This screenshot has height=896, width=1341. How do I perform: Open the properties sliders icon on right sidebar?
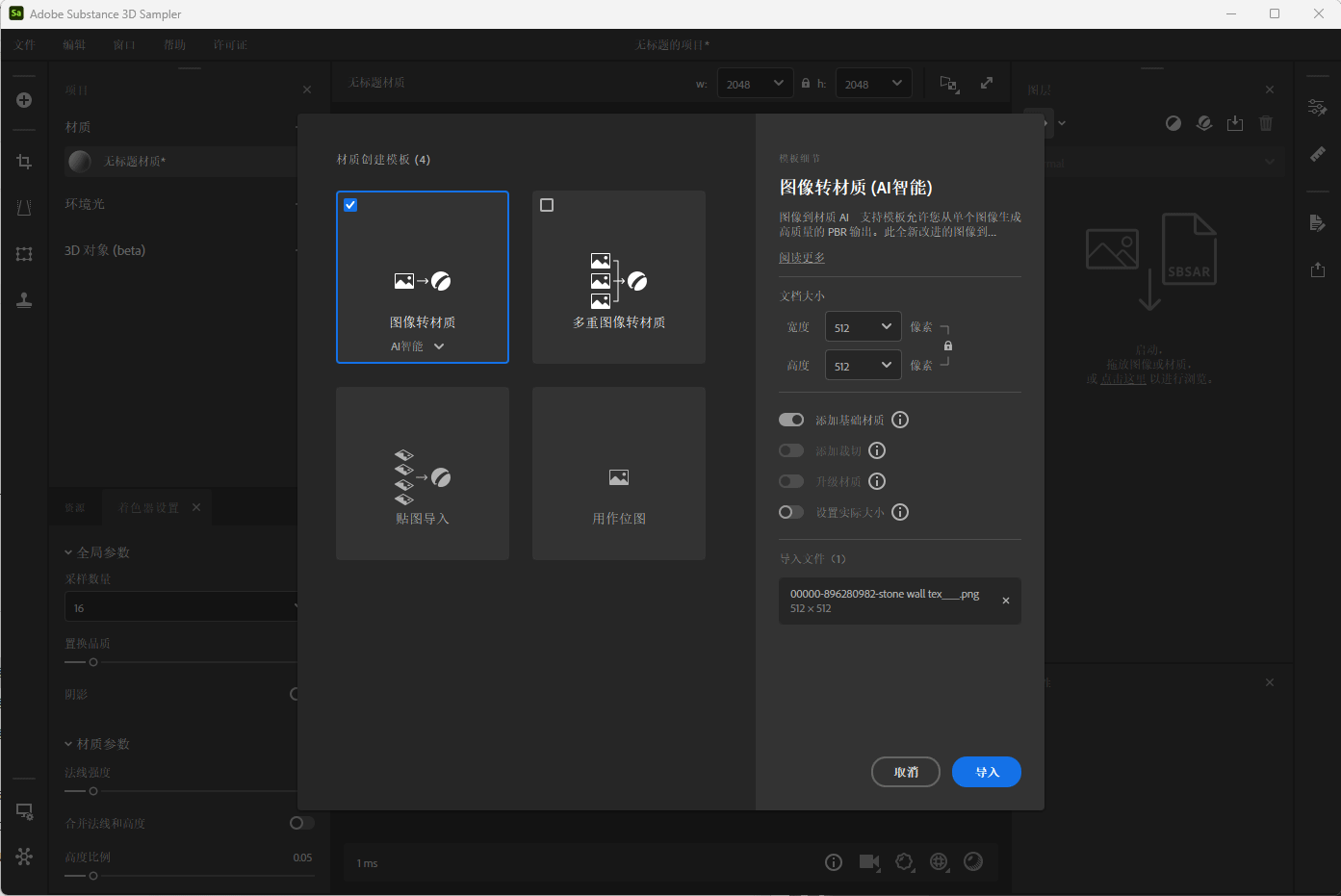pos(1317,107)
